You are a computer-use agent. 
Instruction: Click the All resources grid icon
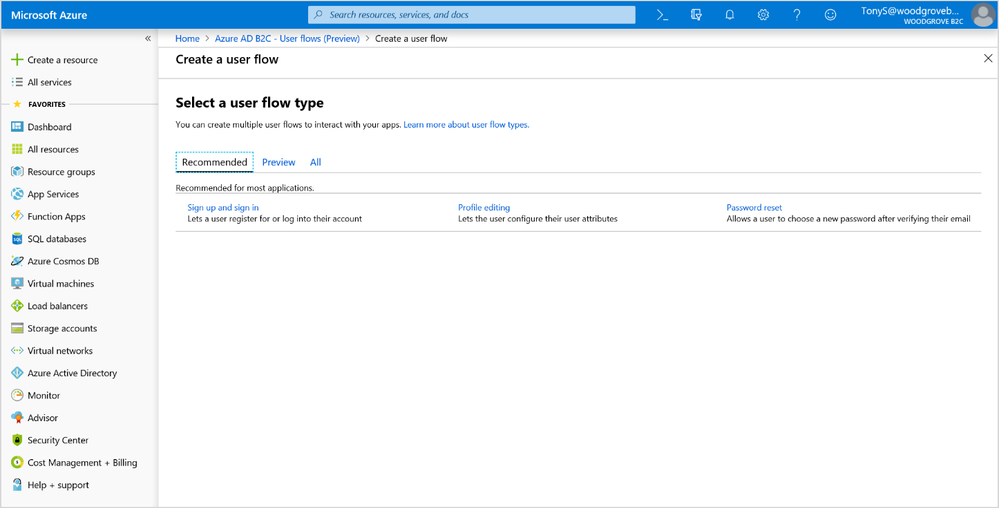tap(17, 149)
